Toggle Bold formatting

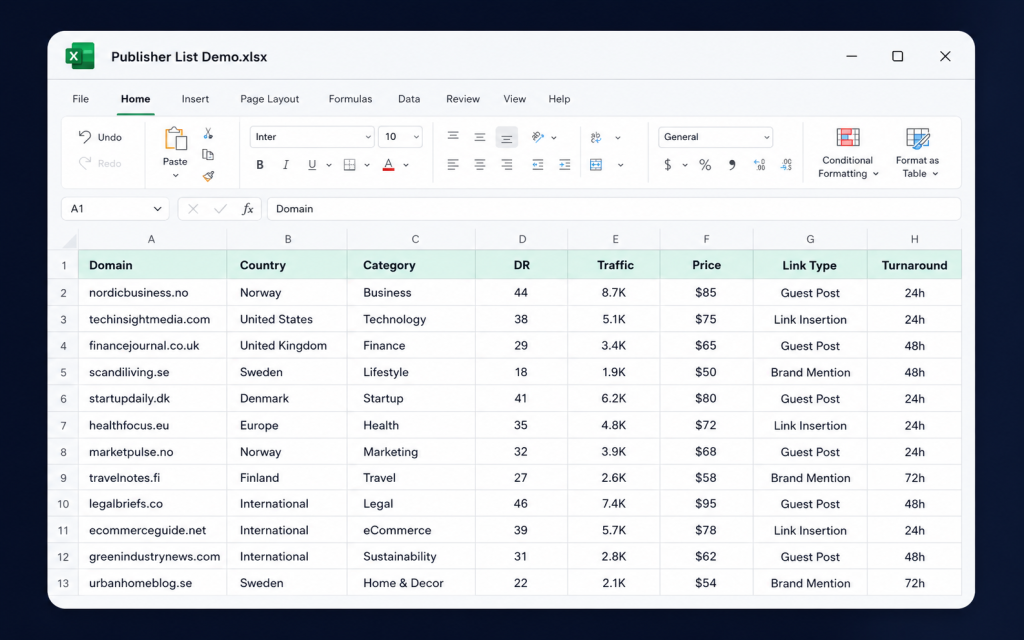pyautogui.click(x=260, y=165)
